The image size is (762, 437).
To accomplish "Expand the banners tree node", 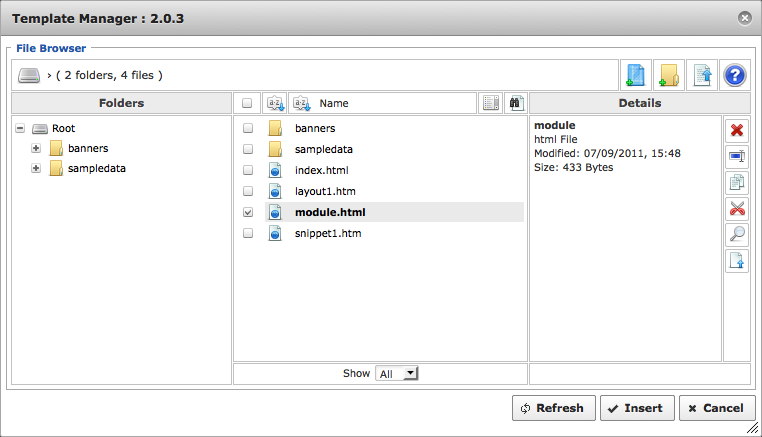I will (x=36, y=148).
